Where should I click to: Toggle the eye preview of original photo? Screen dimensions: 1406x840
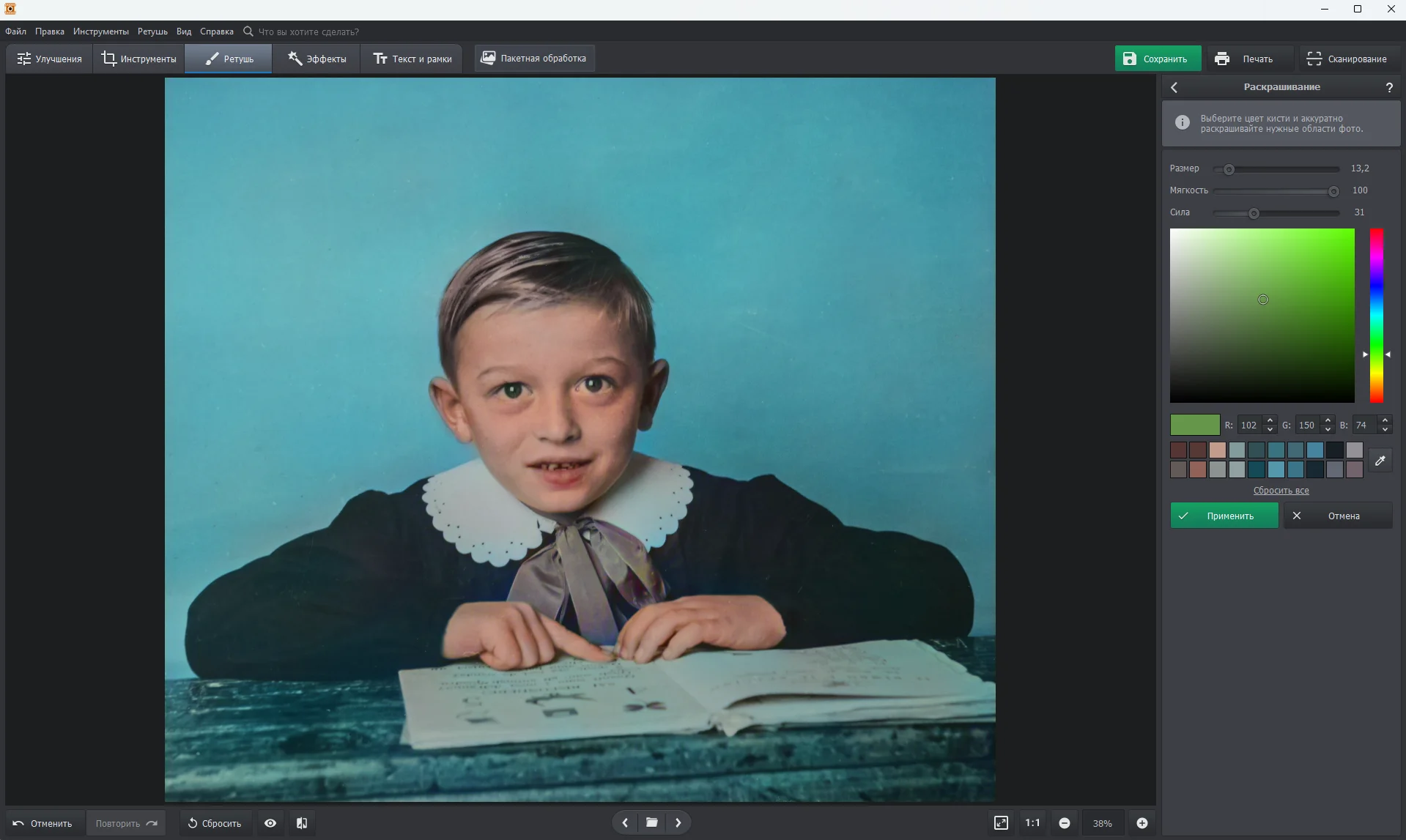pyautogui.click(x=270, y=823)
